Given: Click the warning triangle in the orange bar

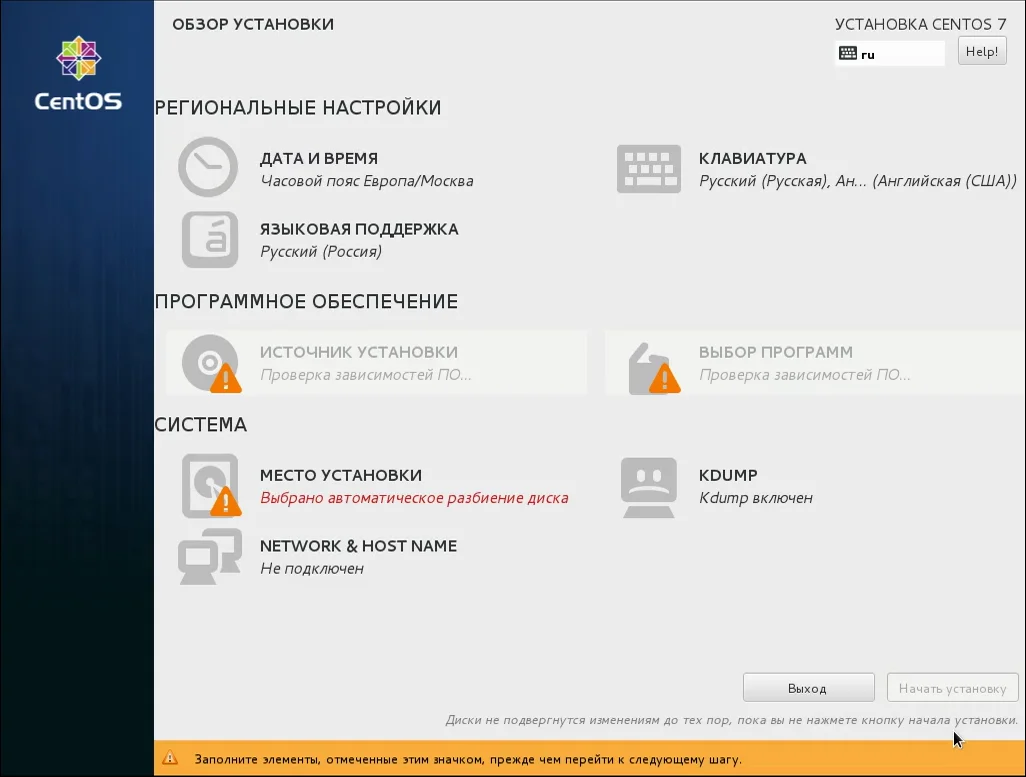Looking at the screenshot, I should coord(170,758).
